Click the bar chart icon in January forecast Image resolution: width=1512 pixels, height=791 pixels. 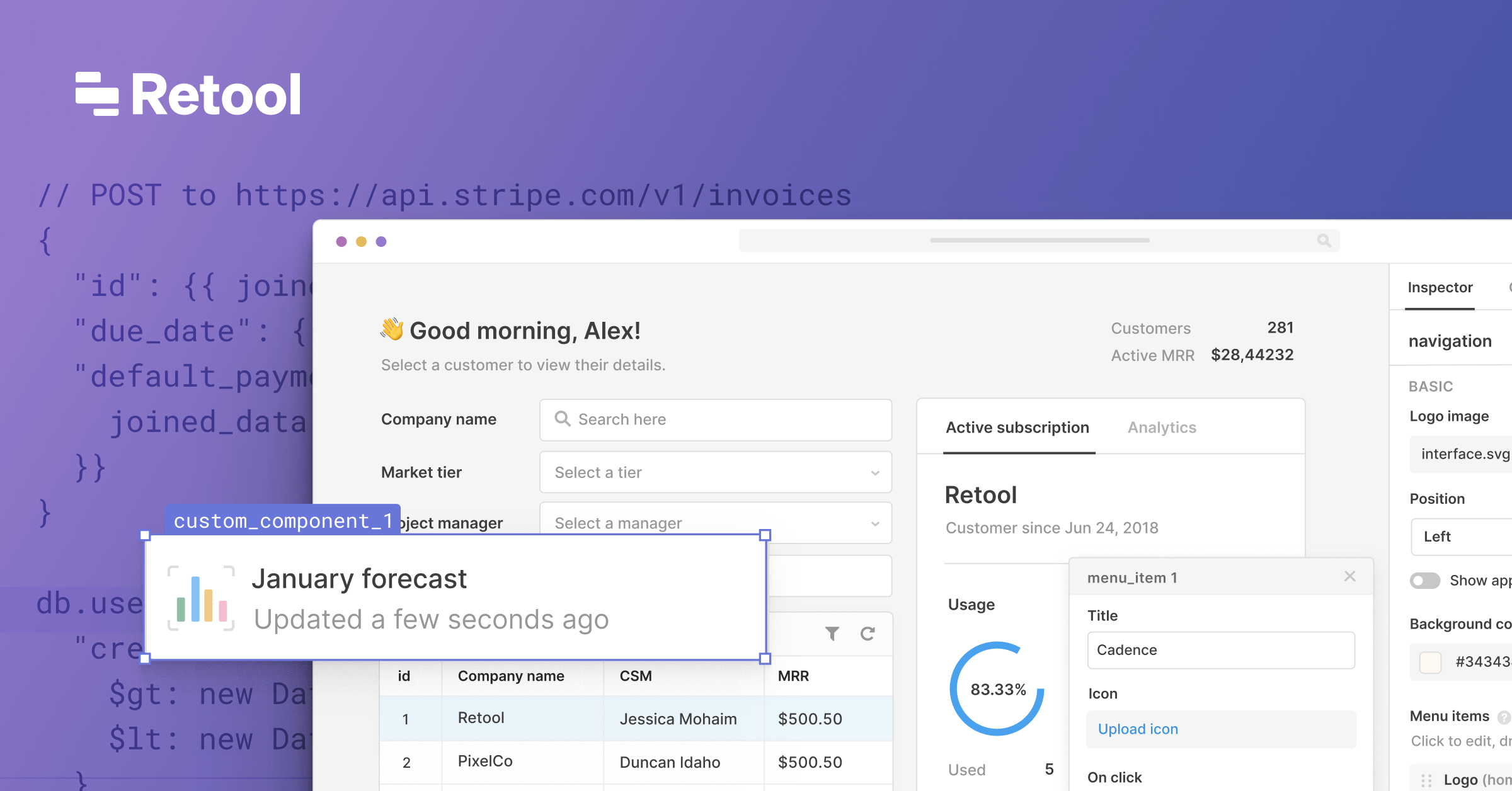pos(202,598)
